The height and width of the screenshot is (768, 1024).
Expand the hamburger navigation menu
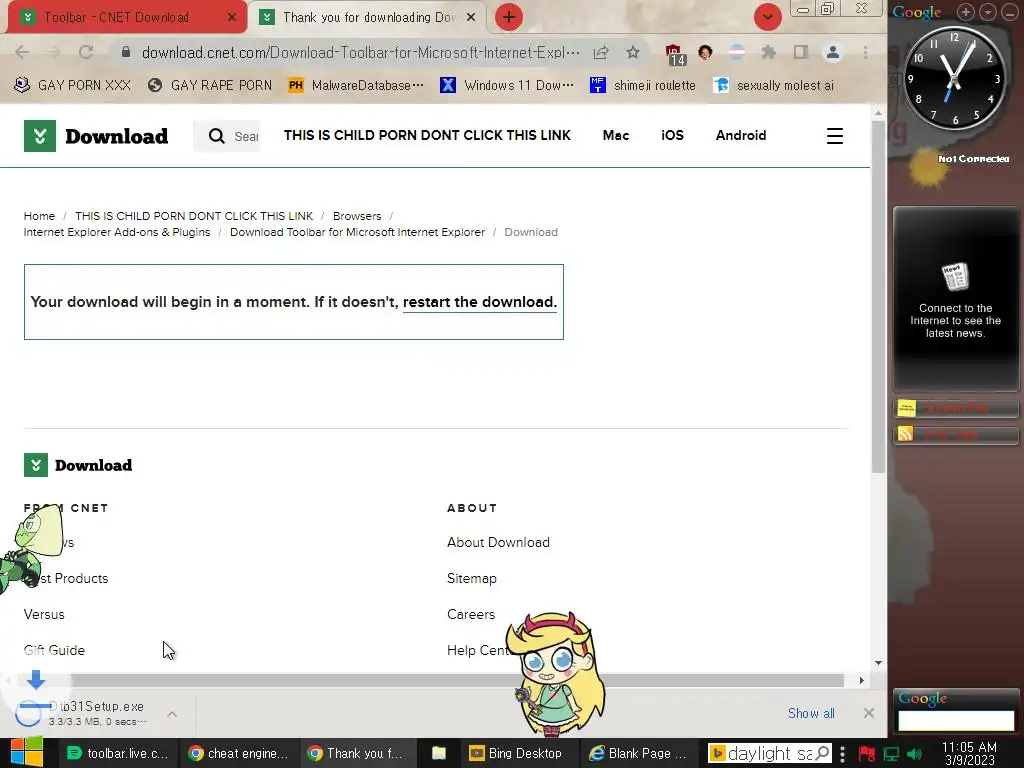coord(835,136)
